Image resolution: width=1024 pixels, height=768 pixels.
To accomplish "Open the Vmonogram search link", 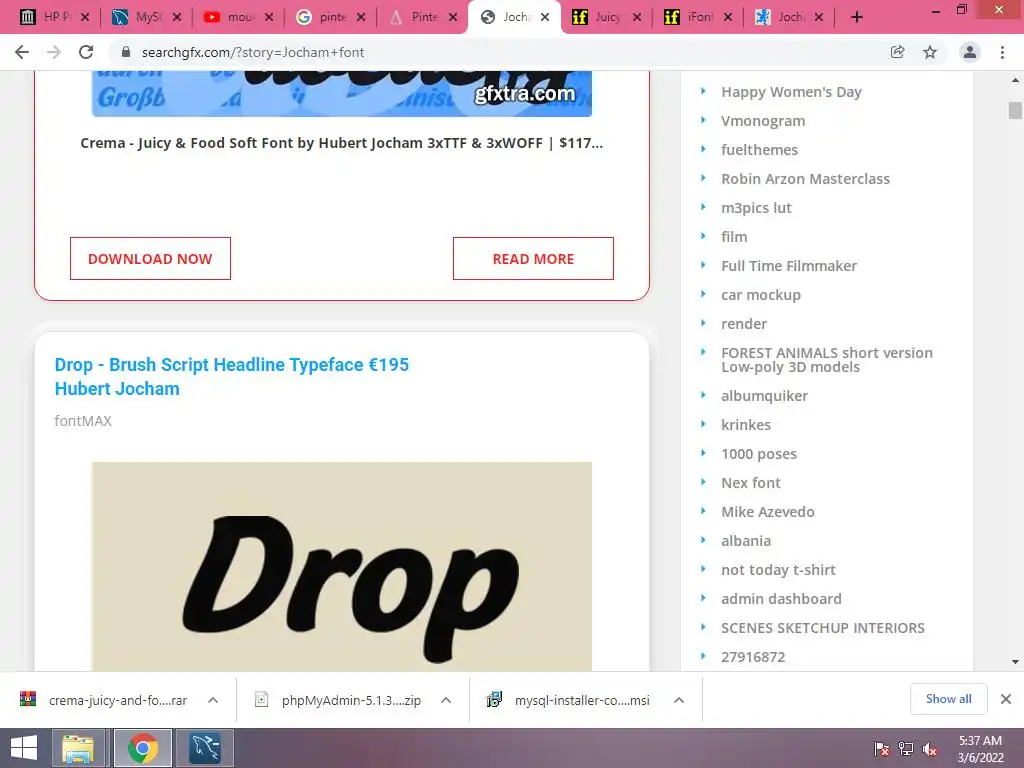I will click(x=763, y=121).
